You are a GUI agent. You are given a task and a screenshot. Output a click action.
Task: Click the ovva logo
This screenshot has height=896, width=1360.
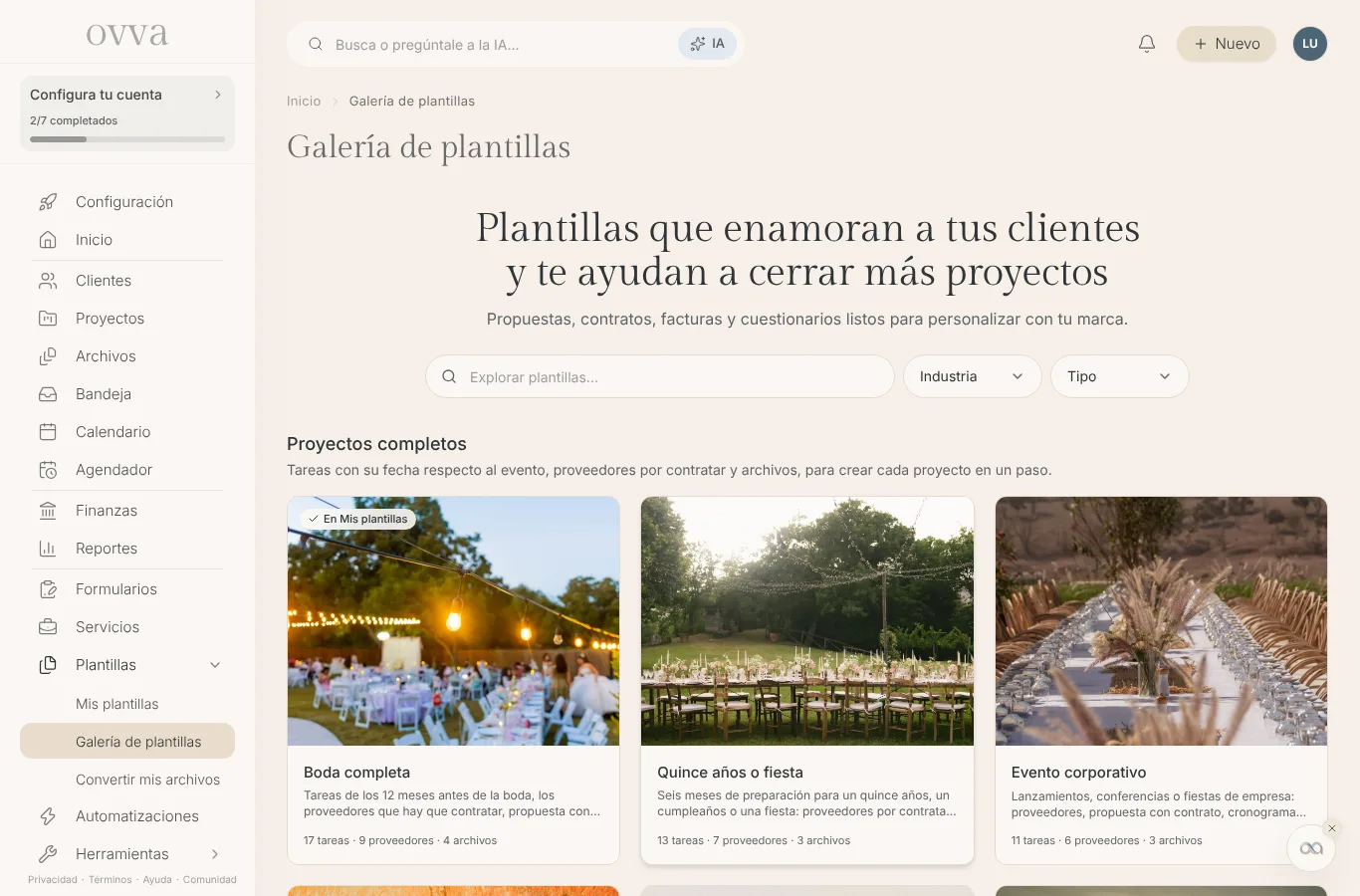pyautogui.click(x=127, y=34)
